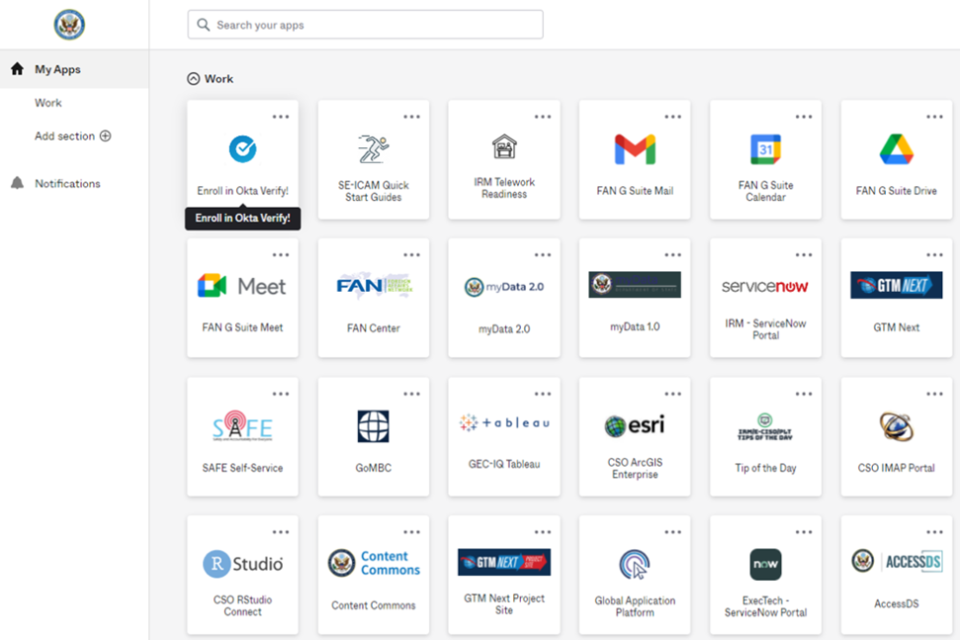
Task: Open options menu for myData 2.0
Action: tap(542, 255)
